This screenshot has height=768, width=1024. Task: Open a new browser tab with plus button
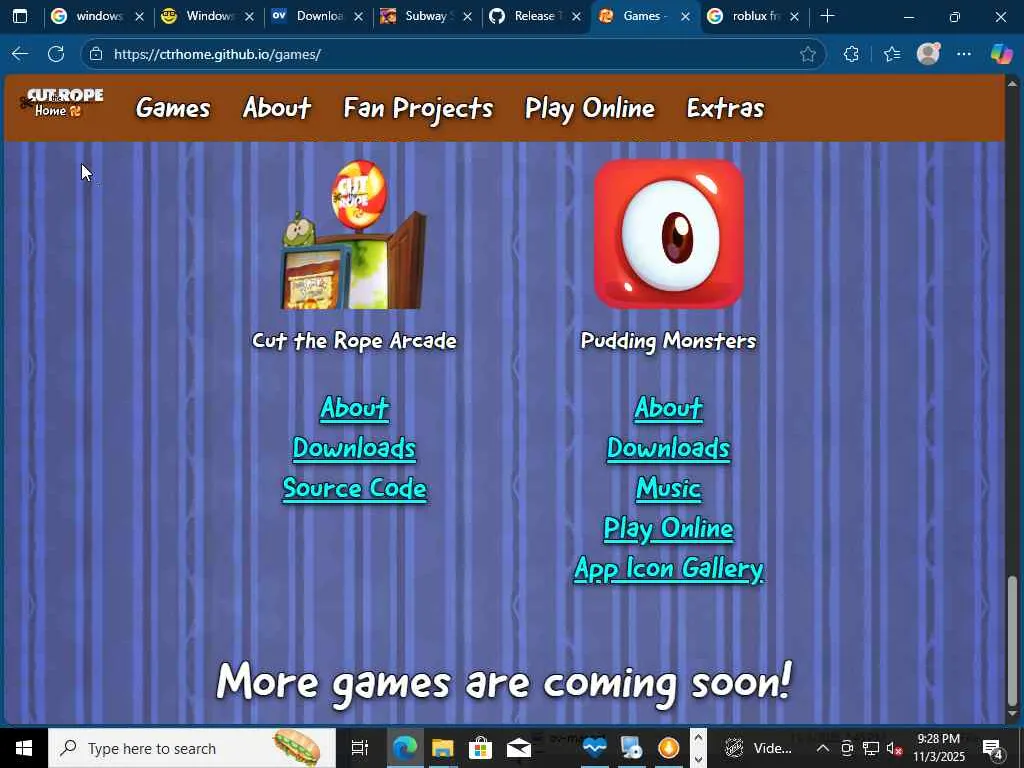tap(827, 16)
